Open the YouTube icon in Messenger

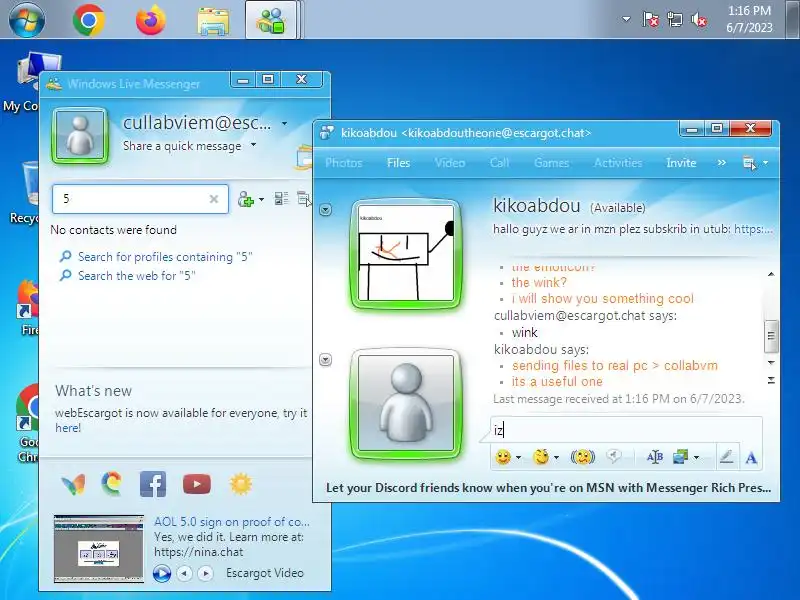pyautogui.click(x=196, y=484)
